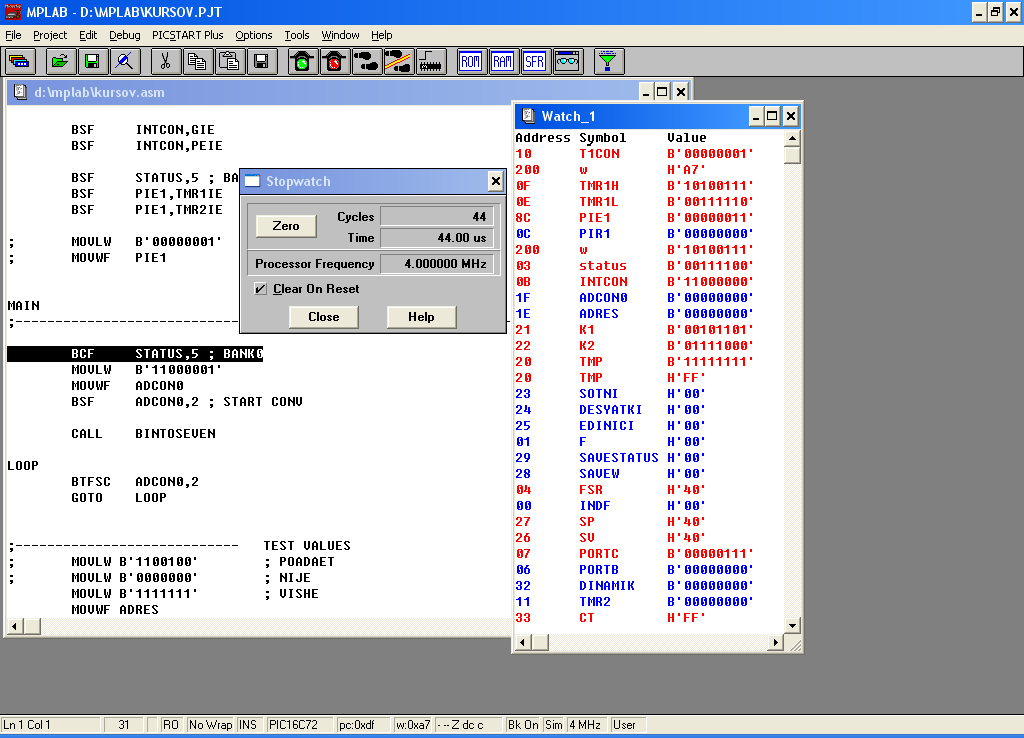Open the Project menu
The height and width of the screenshot is (738, 1024).
50,35
